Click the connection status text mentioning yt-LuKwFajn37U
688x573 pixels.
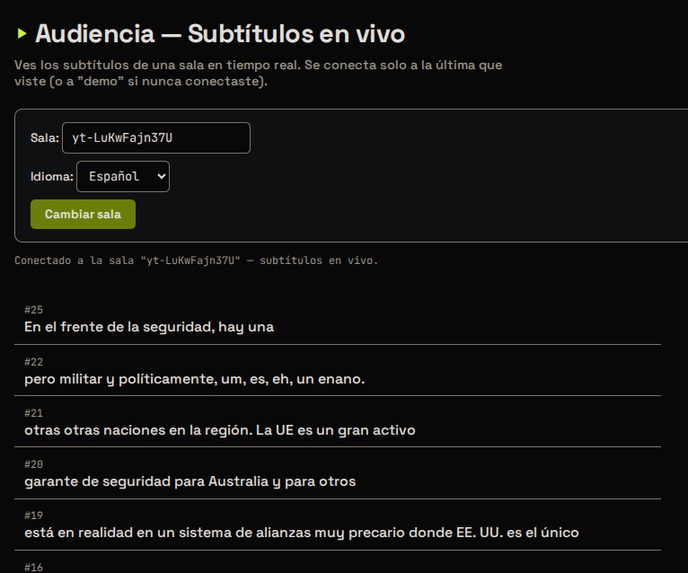[196, 260]
